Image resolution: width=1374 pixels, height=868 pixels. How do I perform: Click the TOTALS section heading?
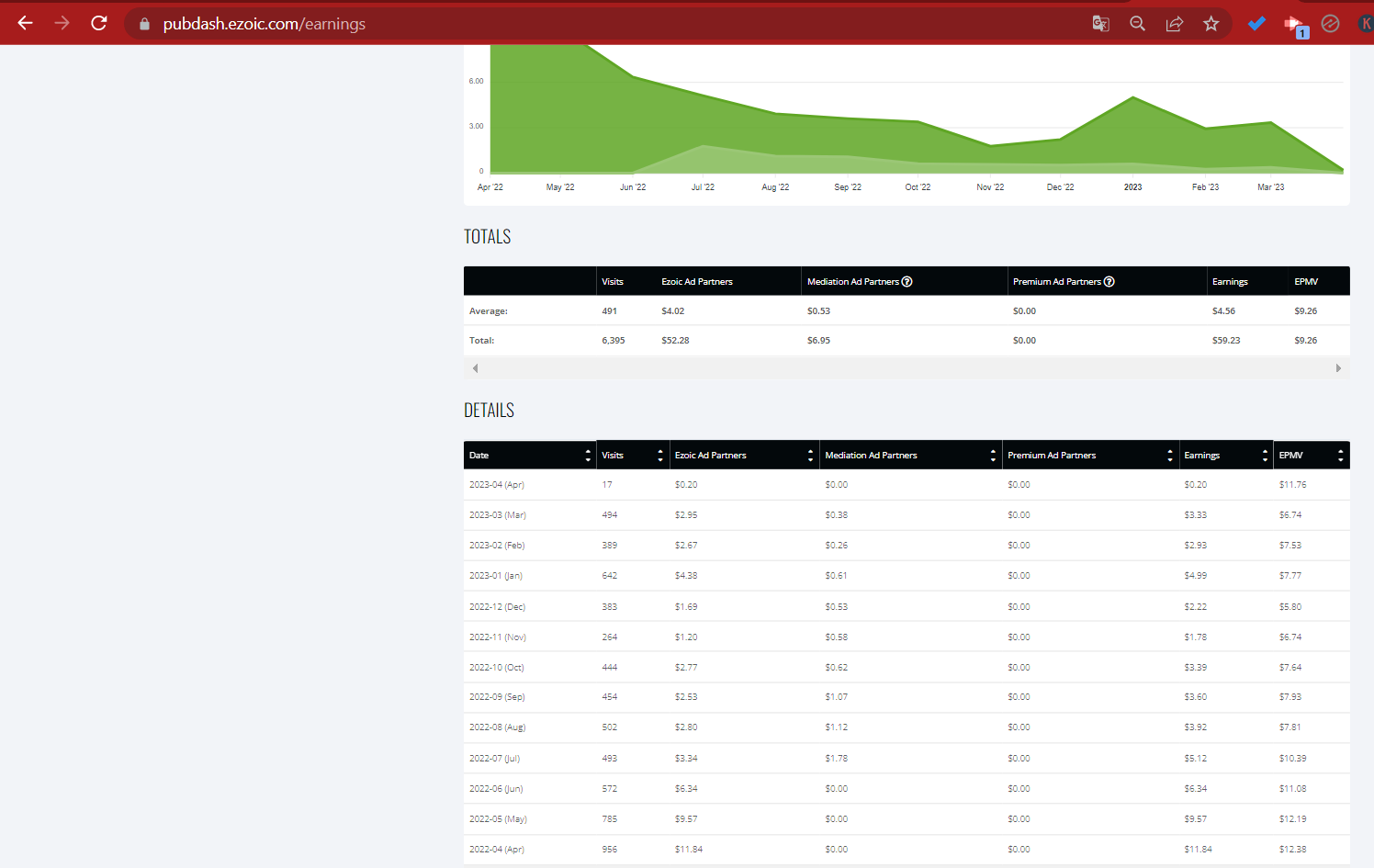coord(487,237)
